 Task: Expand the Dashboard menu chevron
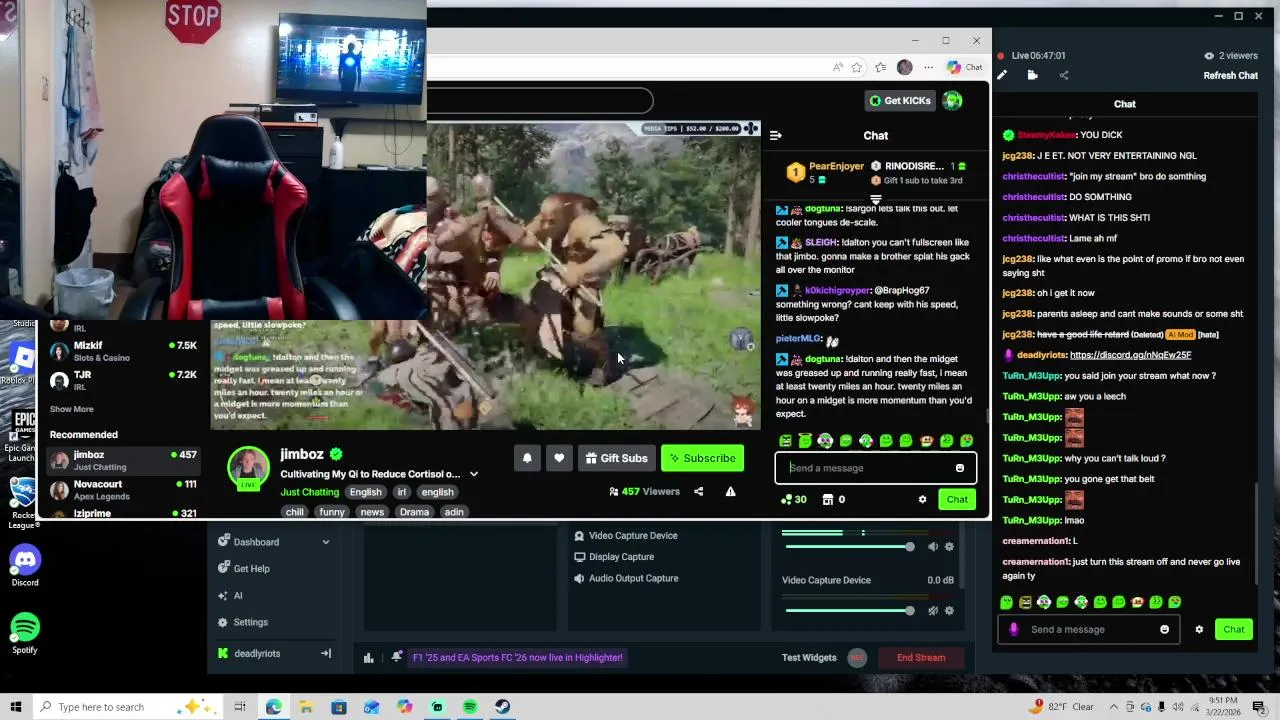[x=325, y=542]
